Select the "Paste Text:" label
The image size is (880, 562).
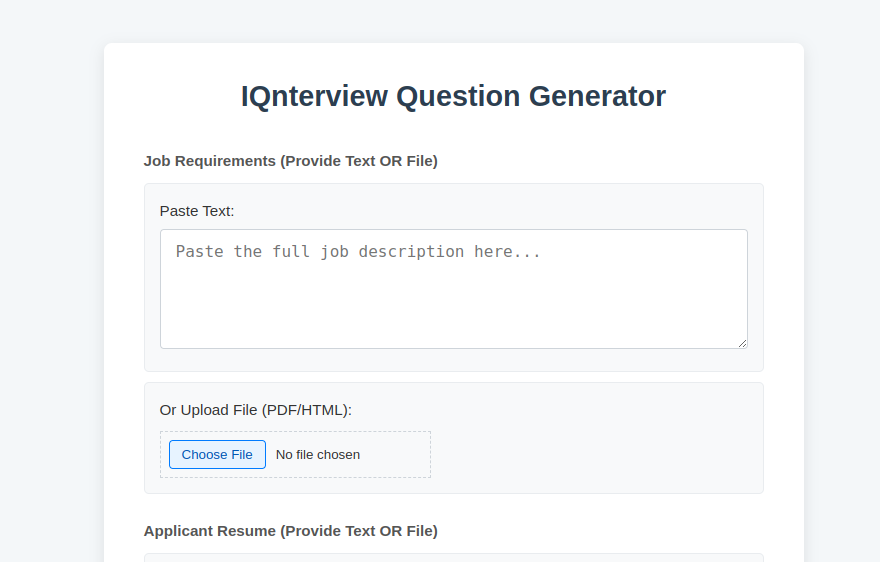point(197,211)
